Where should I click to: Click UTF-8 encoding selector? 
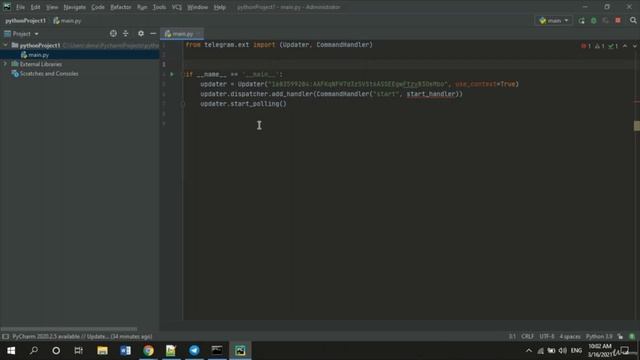547,337
